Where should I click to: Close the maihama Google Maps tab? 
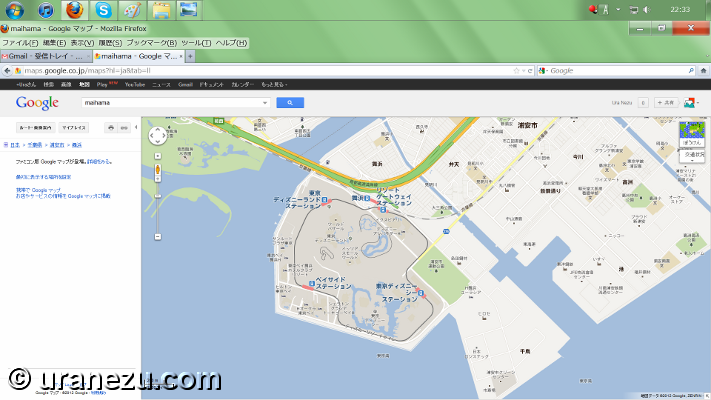[x=181, y=56]
